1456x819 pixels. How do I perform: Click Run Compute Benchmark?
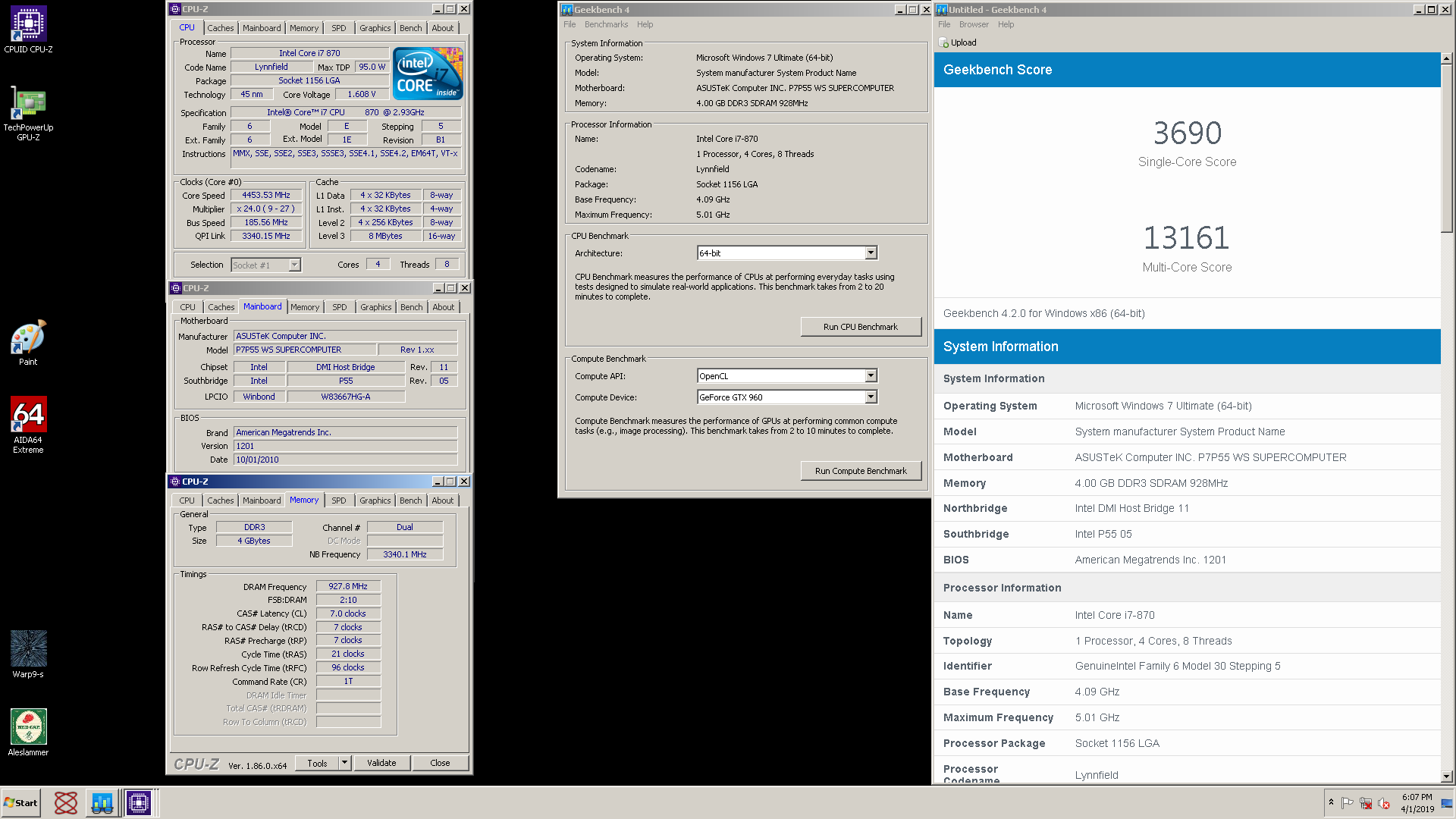(861, 471)
